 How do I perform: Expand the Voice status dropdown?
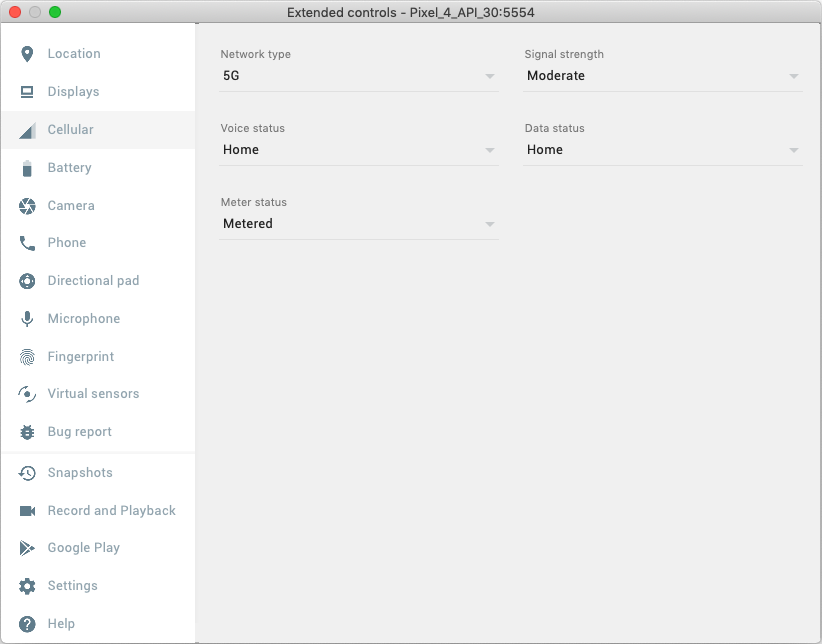358,150
